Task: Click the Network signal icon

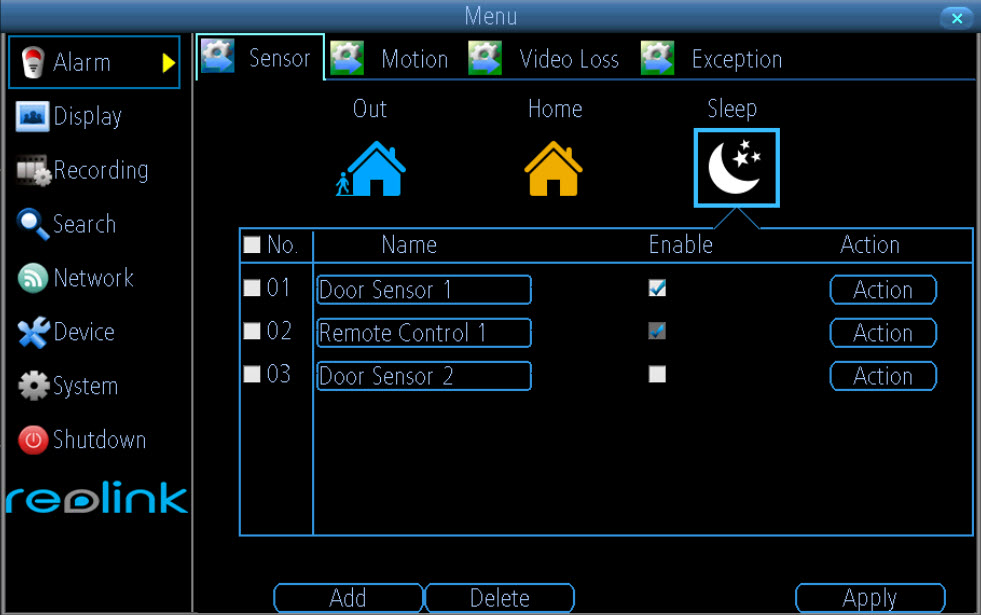Action: click(x=33, y=278)
